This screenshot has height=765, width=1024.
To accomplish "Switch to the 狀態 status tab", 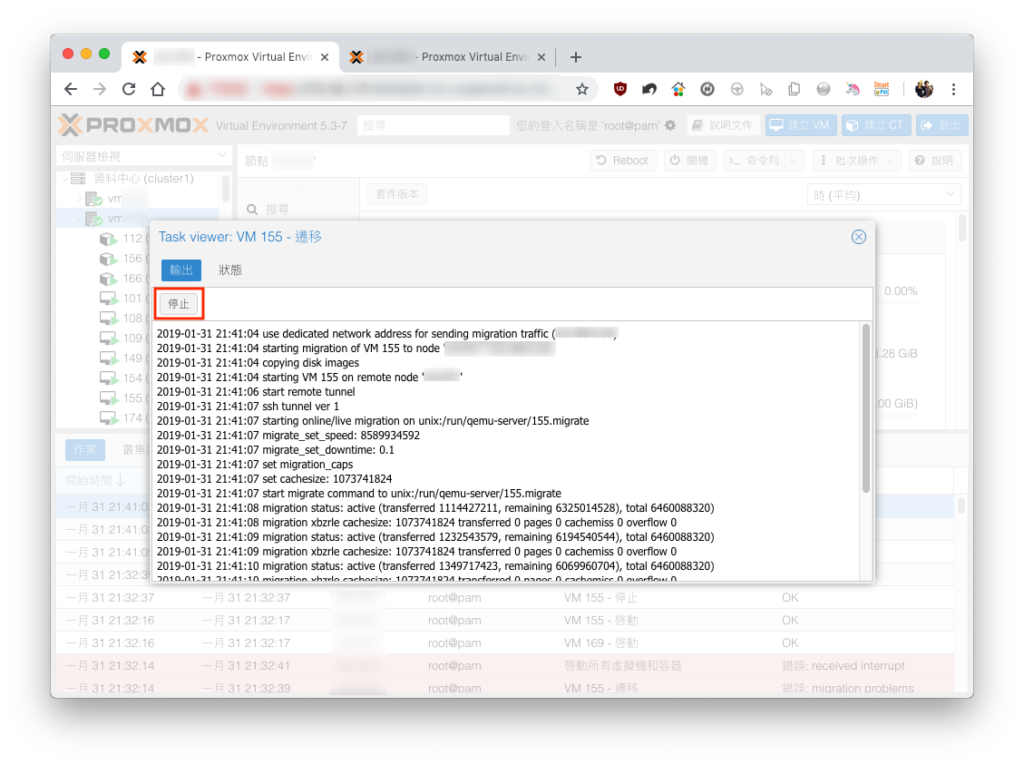I will [x=230, y=270].
